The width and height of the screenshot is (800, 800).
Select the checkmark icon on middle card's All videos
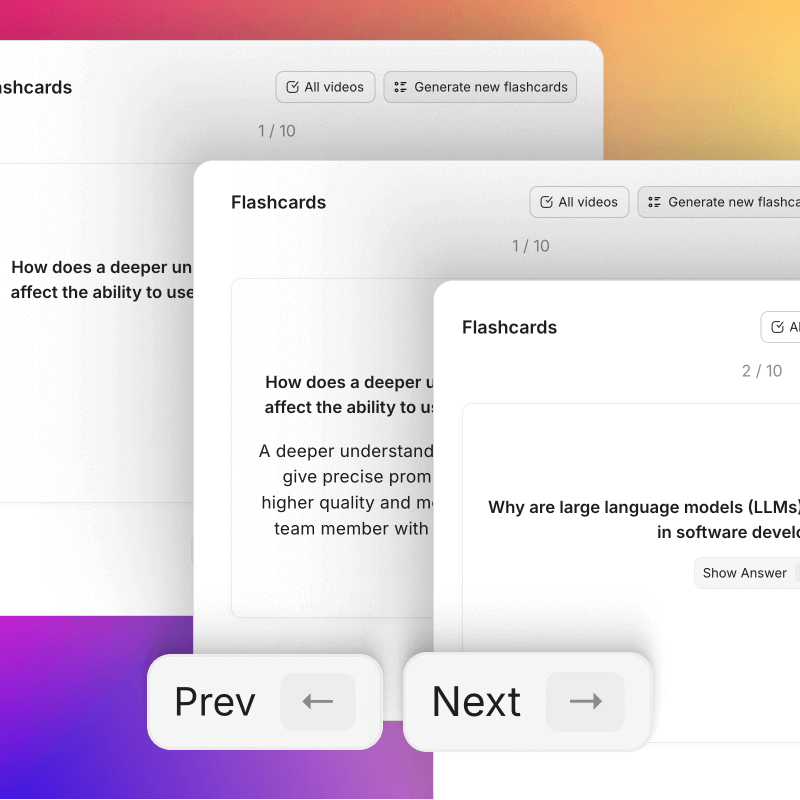(x=546, y=202)
